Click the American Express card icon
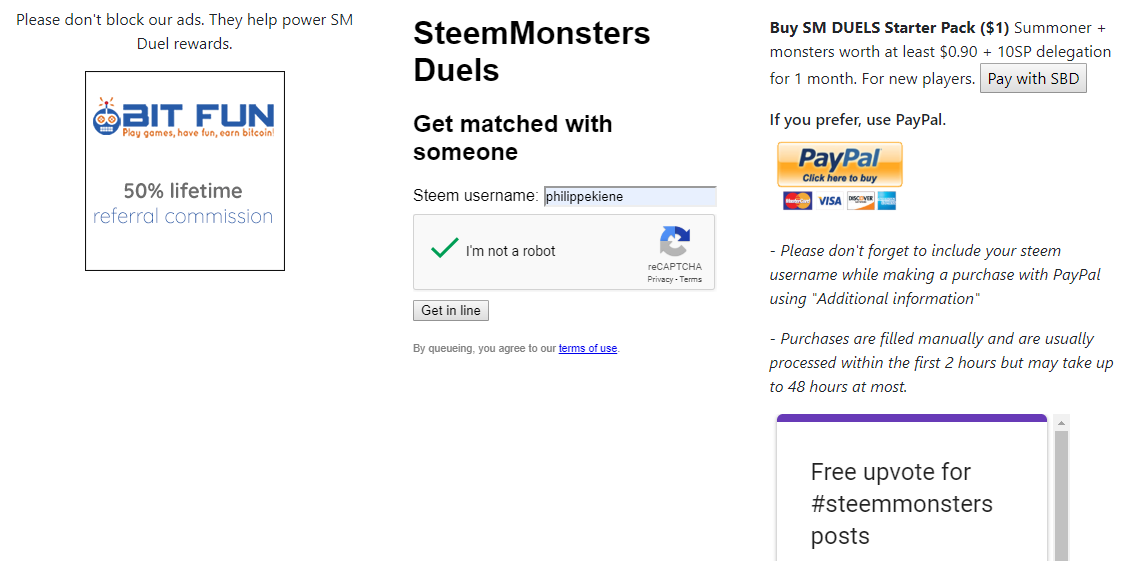This screenshot has width=1129, height=561. [x=886, y=201]
